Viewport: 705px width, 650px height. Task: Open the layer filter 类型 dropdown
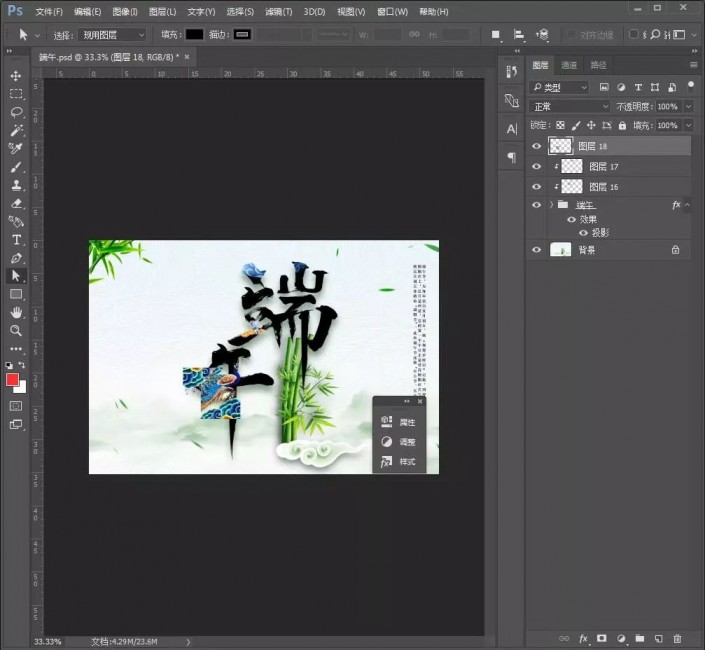coord(559,87)
